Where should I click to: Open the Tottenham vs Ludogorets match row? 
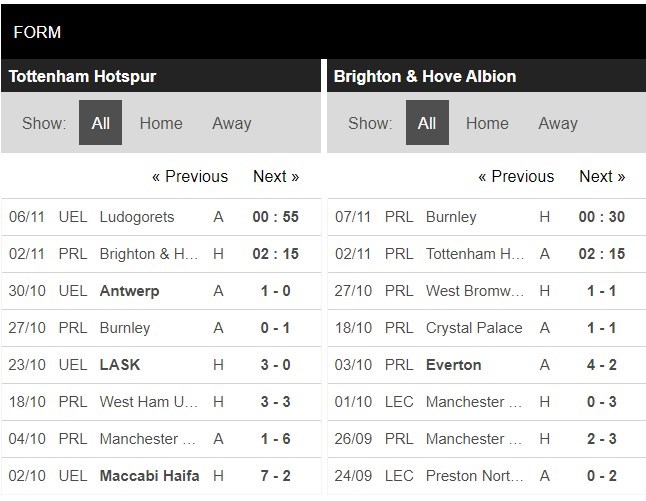click(x=137, y=217)
